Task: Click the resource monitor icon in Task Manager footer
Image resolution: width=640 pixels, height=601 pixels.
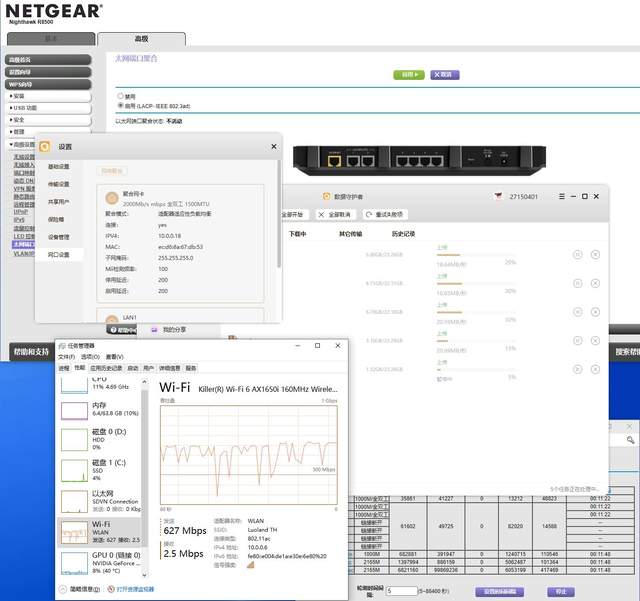Action: [x=111, y=589]
